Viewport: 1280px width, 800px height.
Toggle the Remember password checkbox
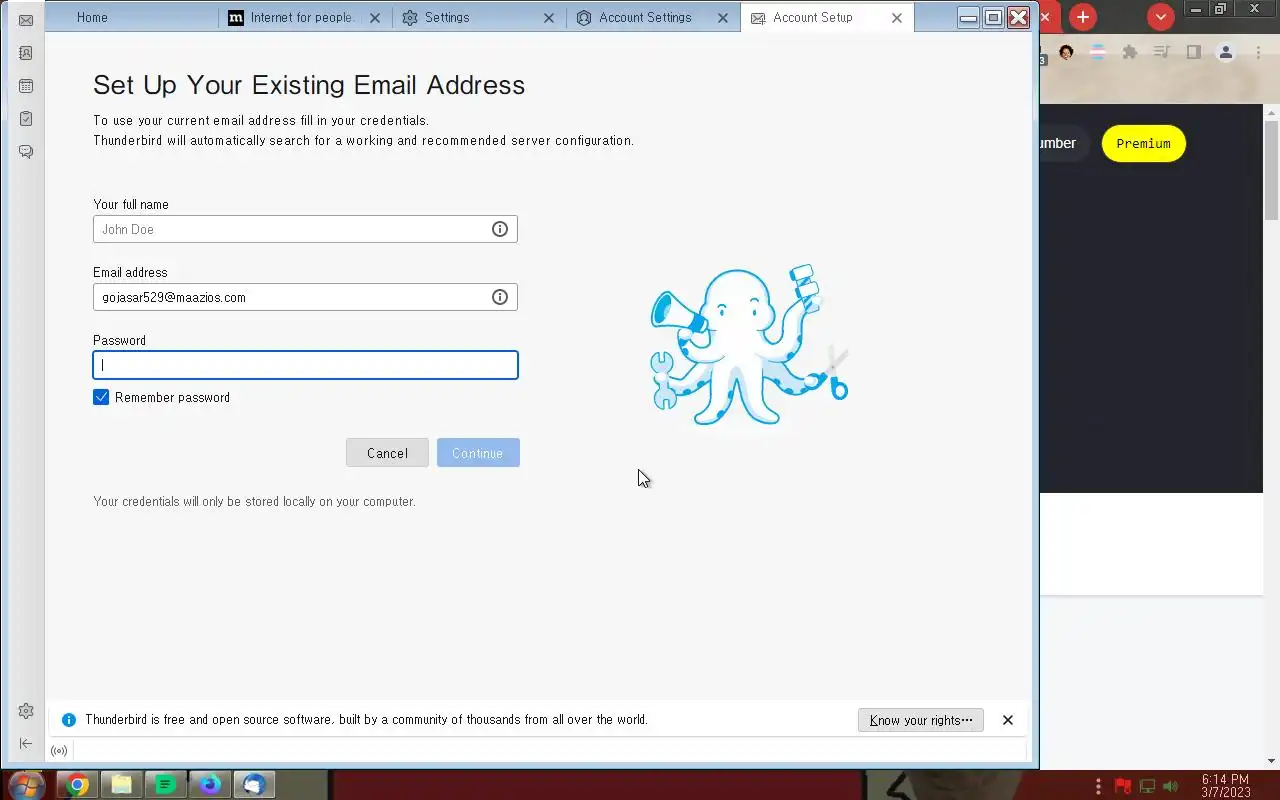(101, 397)
